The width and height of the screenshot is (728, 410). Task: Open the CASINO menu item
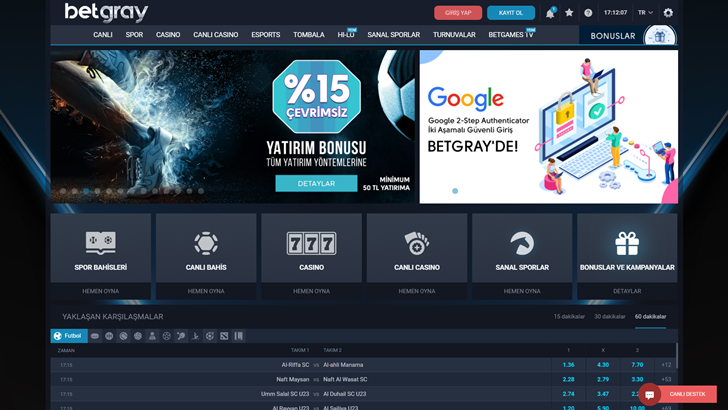point(168,35)
